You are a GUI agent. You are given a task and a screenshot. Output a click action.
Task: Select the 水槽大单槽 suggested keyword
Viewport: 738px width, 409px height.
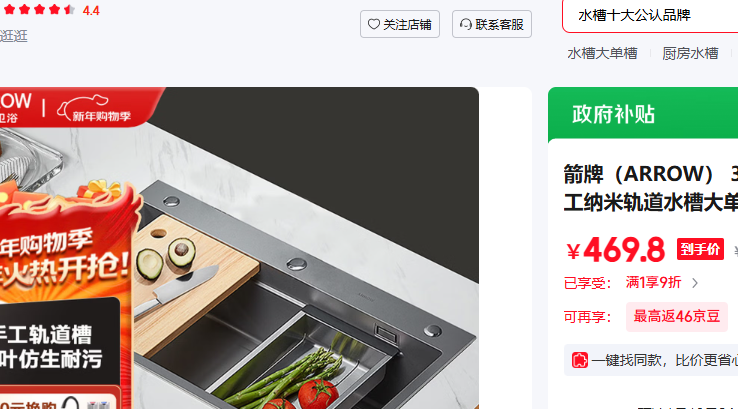602,54
